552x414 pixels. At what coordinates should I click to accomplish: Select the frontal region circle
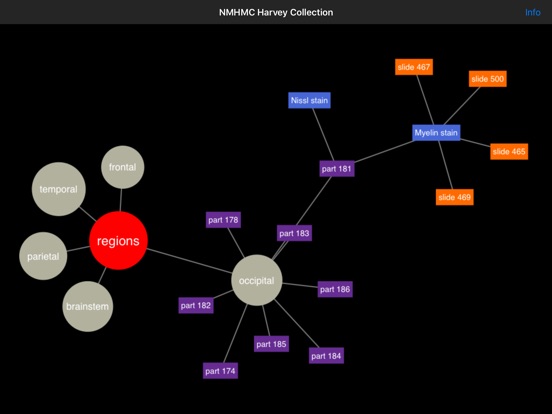tap(123, 167)
